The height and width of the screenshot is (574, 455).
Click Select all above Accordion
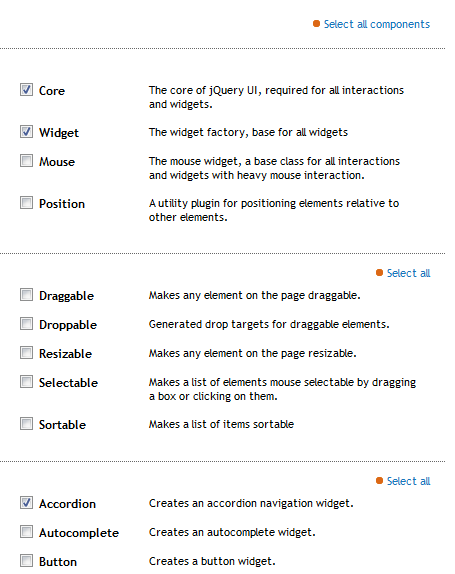409,481
